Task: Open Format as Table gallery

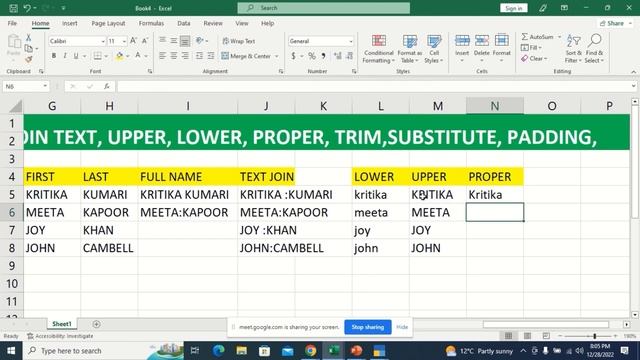Action: 409,49
